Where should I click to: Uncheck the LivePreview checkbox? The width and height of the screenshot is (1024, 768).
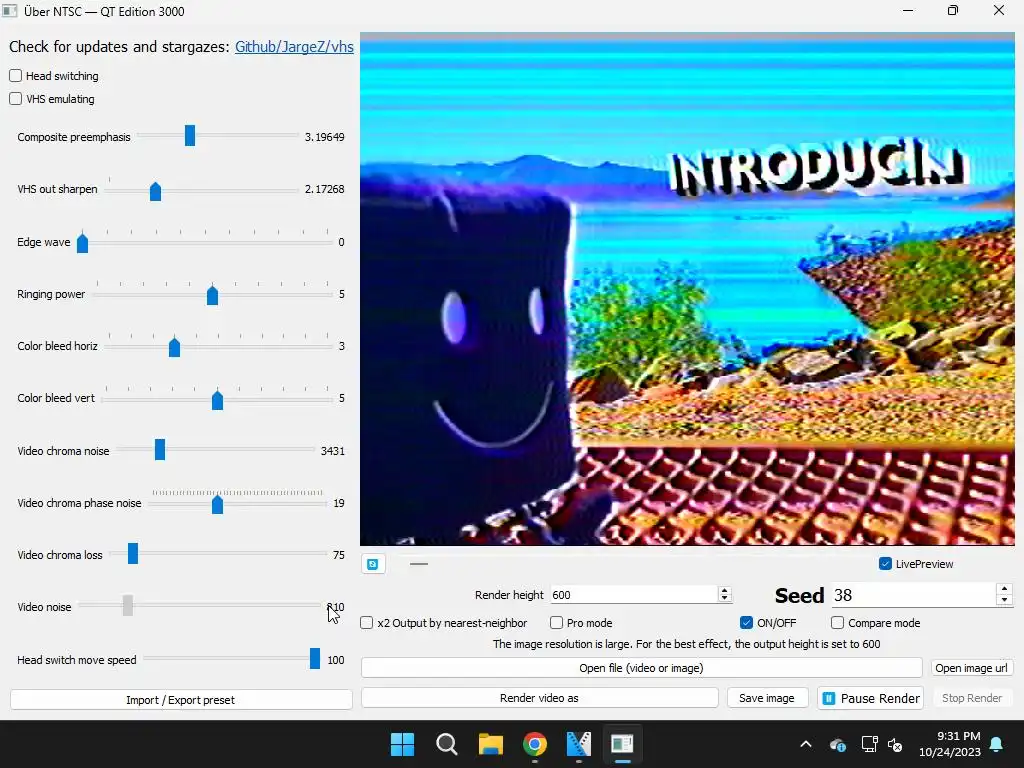886,564
